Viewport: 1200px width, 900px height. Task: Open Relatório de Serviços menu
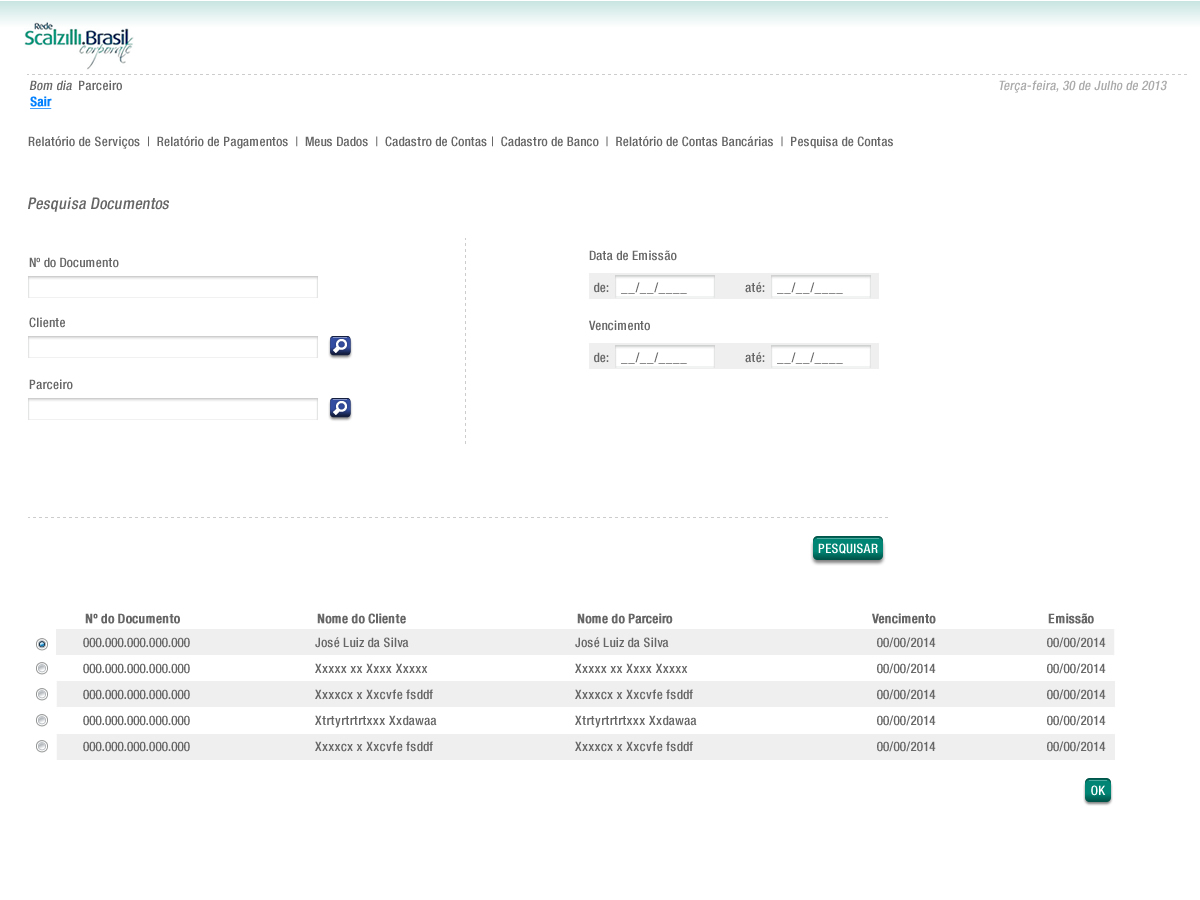click(x=84, y=142)
